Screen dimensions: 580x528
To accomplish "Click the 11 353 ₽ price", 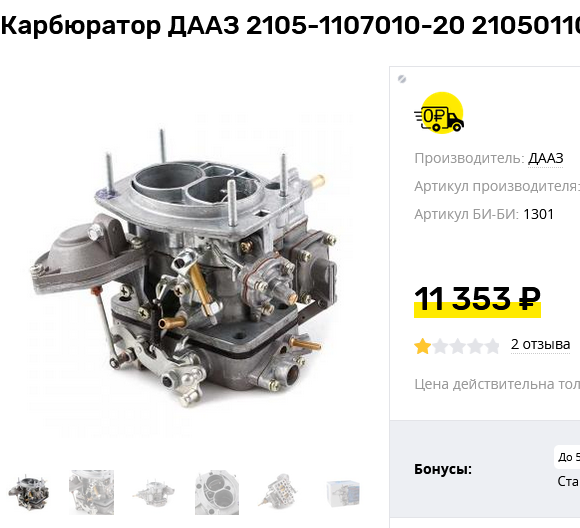I will click(x=477, y=300).
